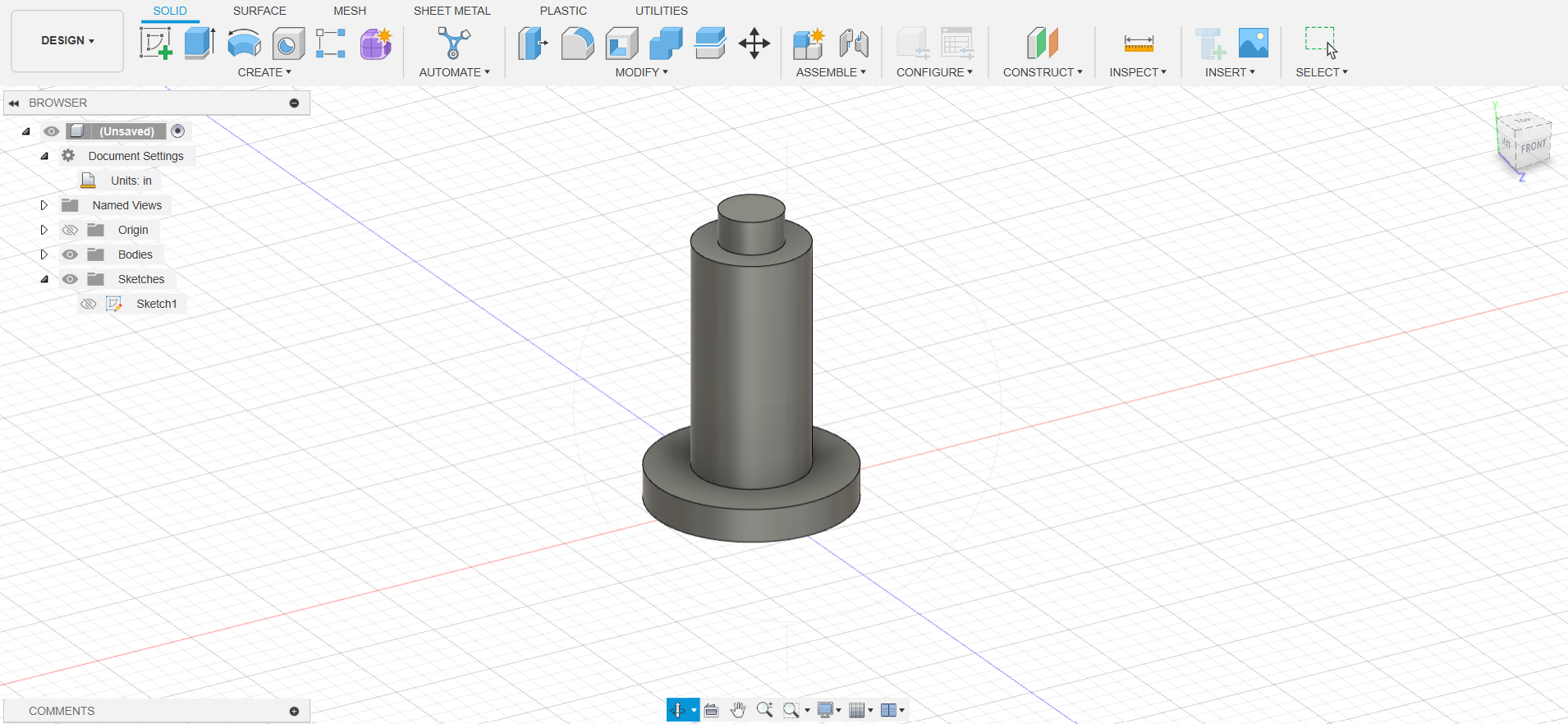Image resolution: width=1568 pixels, height=724 pixels.
Task: Expand the Bodies folder
Action: point(44,254)
